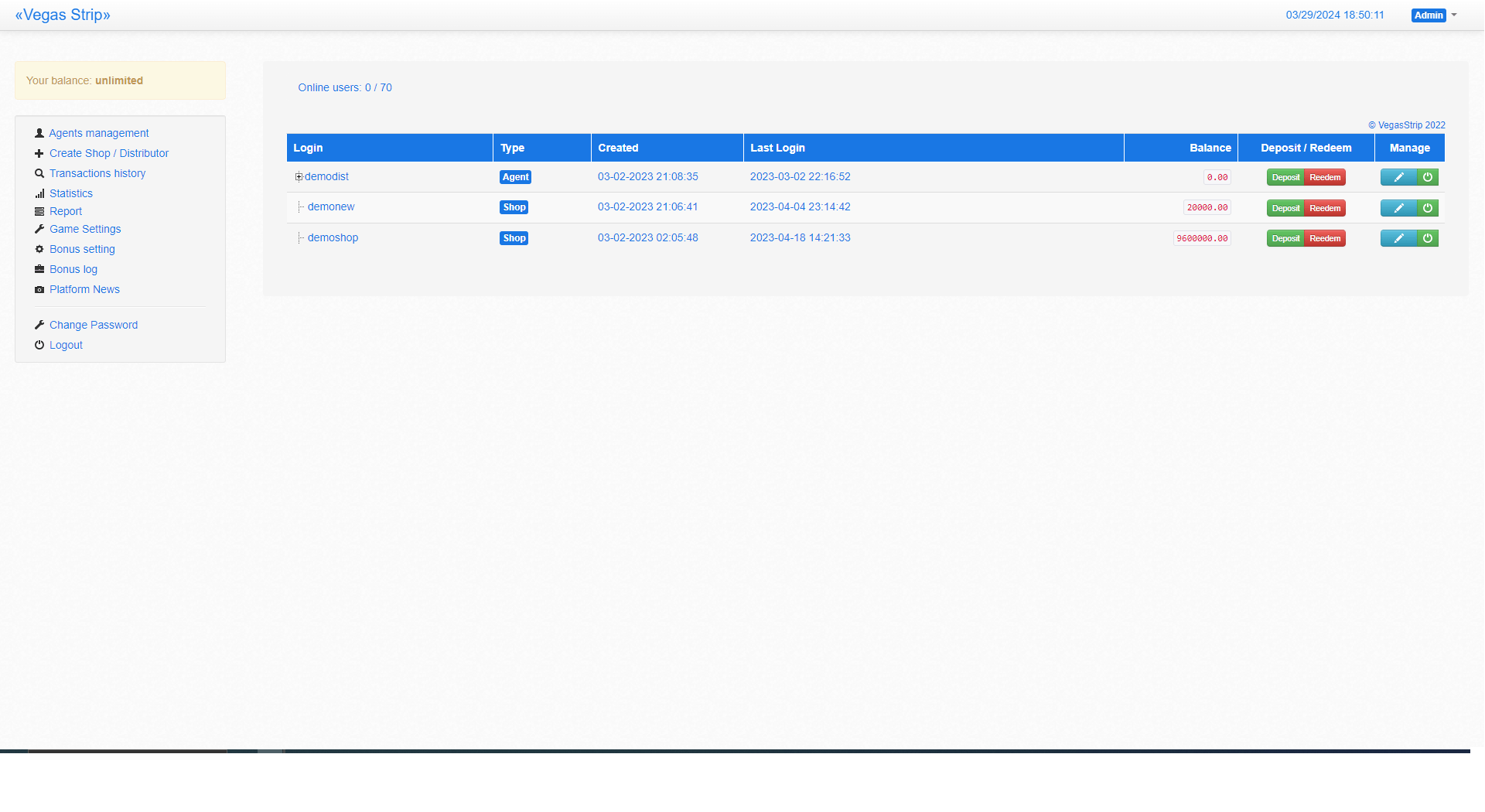Click the briefcase icon beside Bonus log
This screenshot has width=1485, height=812.
(39, 269)
